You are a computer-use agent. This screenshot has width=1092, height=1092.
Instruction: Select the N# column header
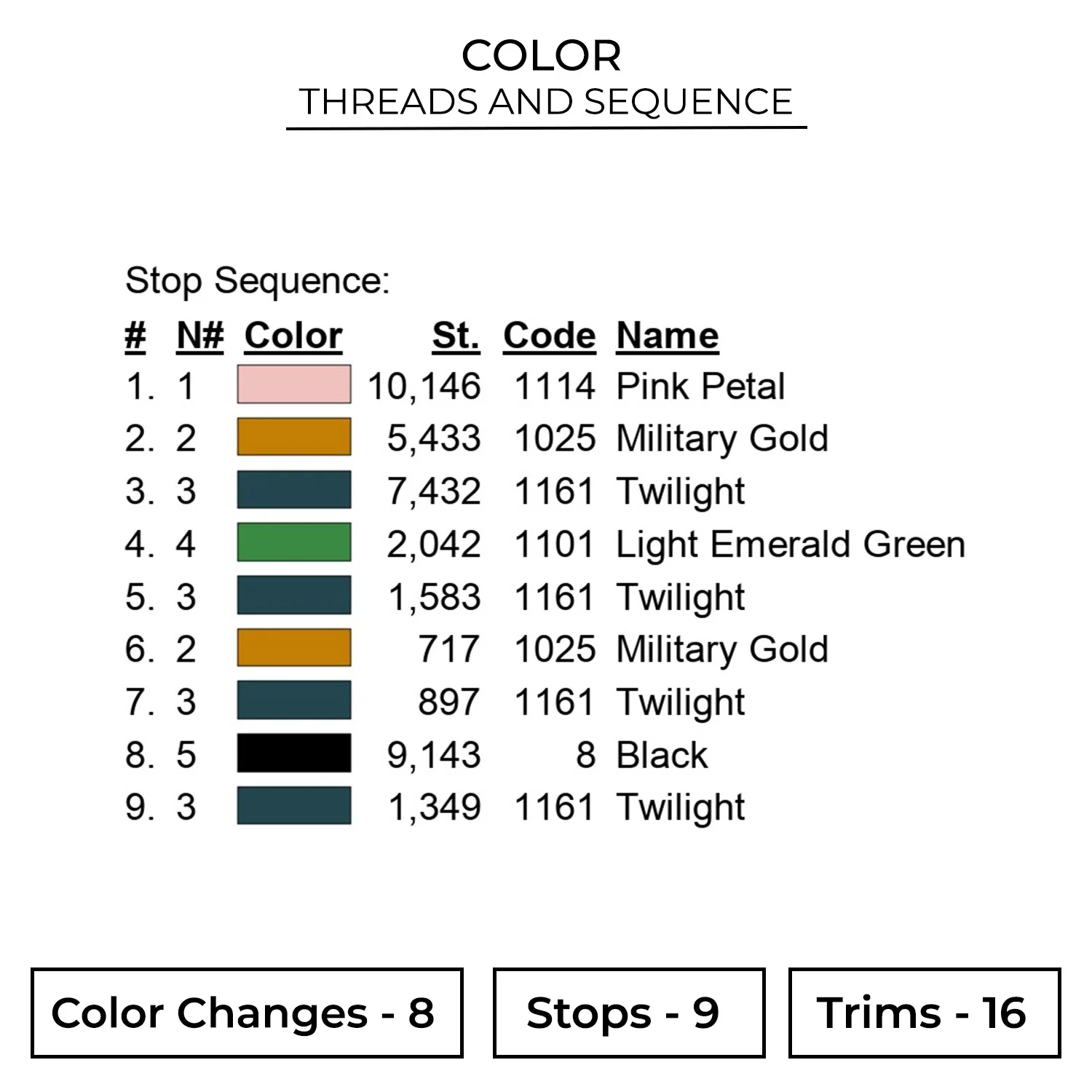point(199,336)
